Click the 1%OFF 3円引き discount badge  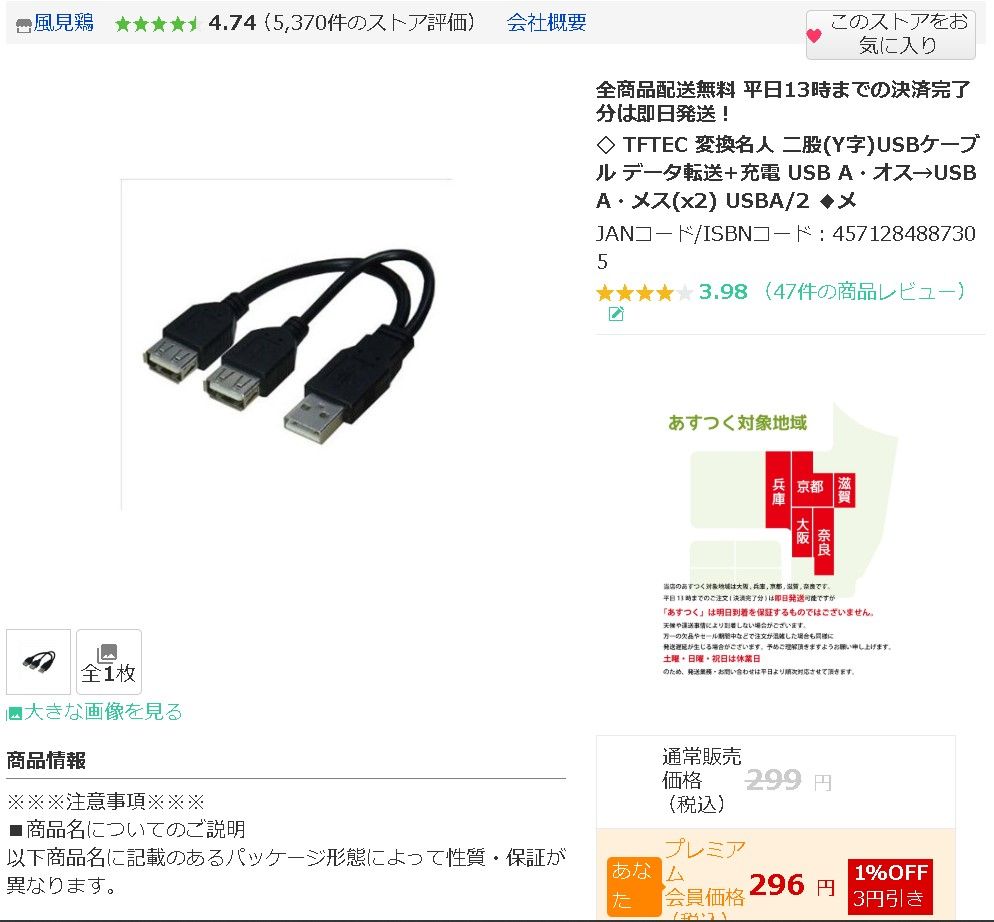click(890, 886)
